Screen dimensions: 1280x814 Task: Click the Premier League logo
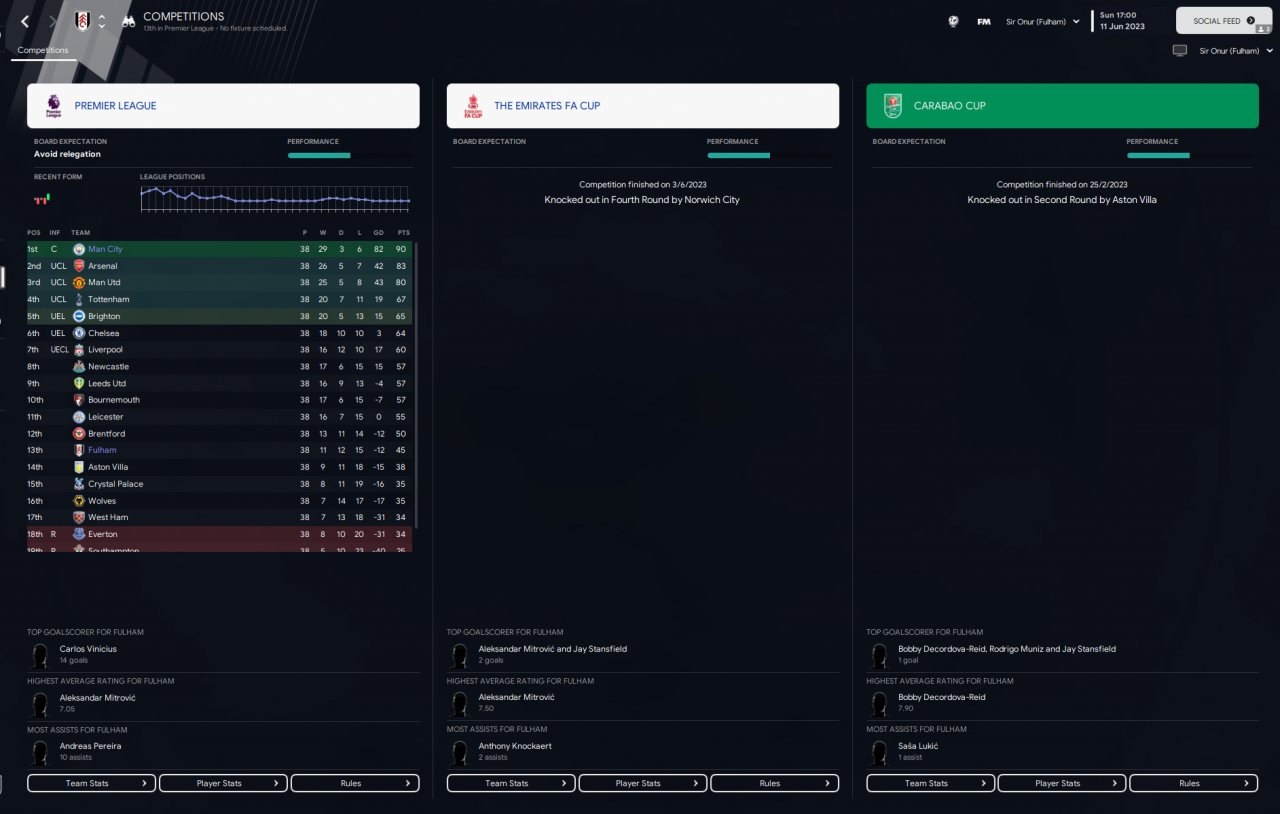(53, 106)
